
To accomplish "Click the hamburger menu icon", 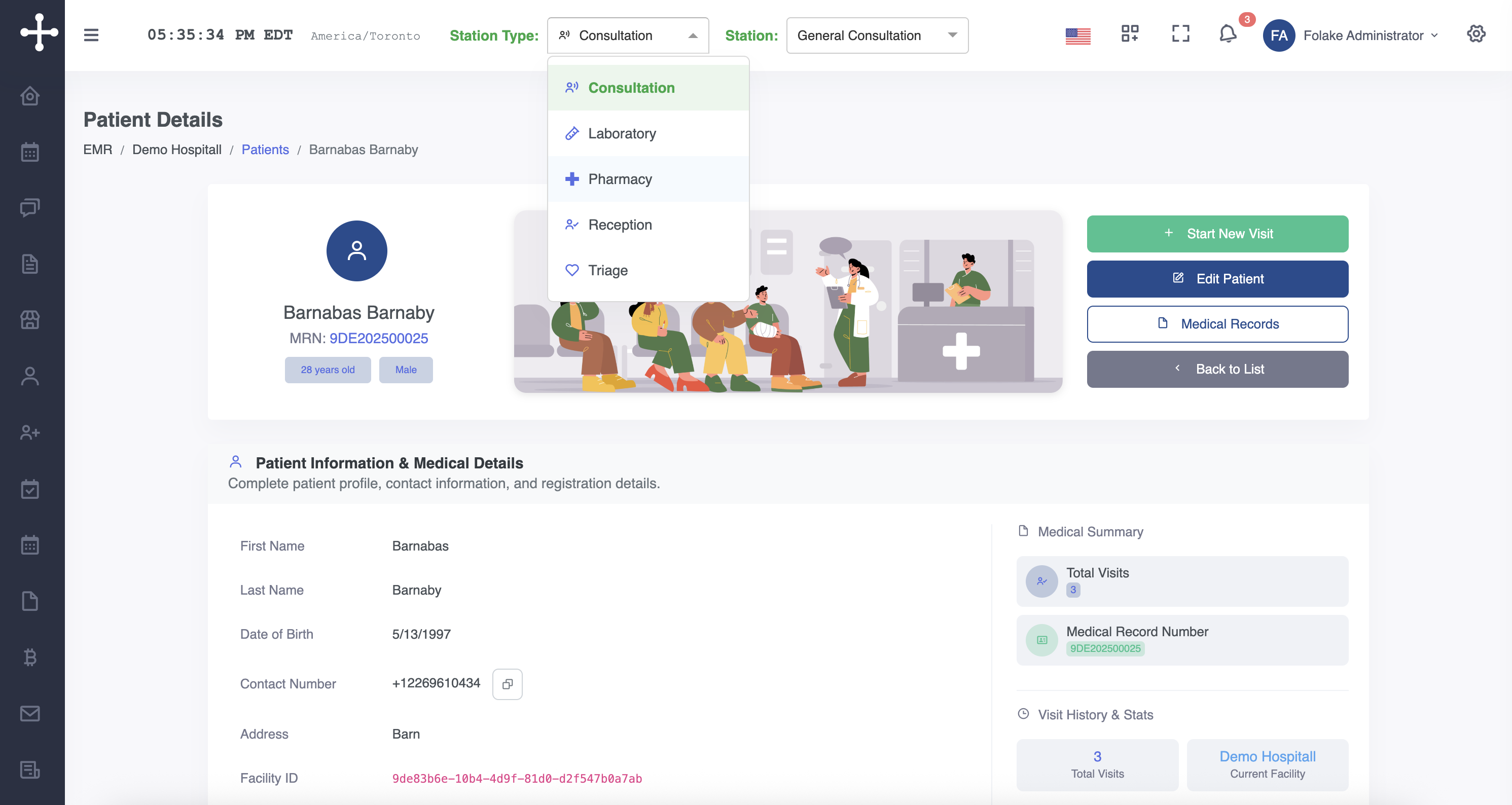I will [91, 35].
